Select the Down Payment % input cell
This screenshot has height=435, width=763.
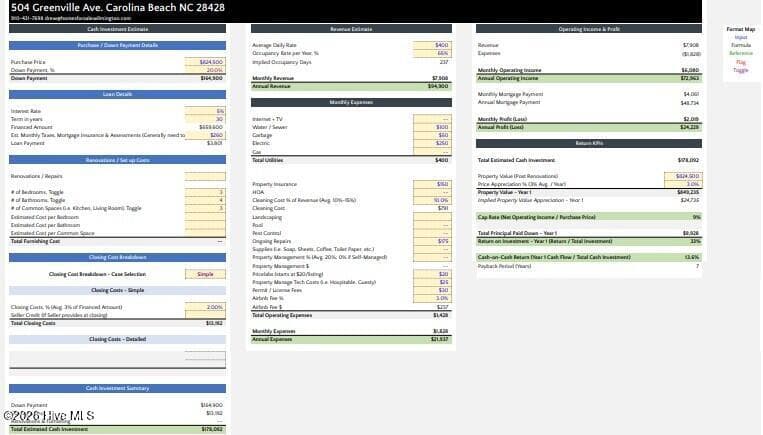pyautogui.click(x=205, y=70)
